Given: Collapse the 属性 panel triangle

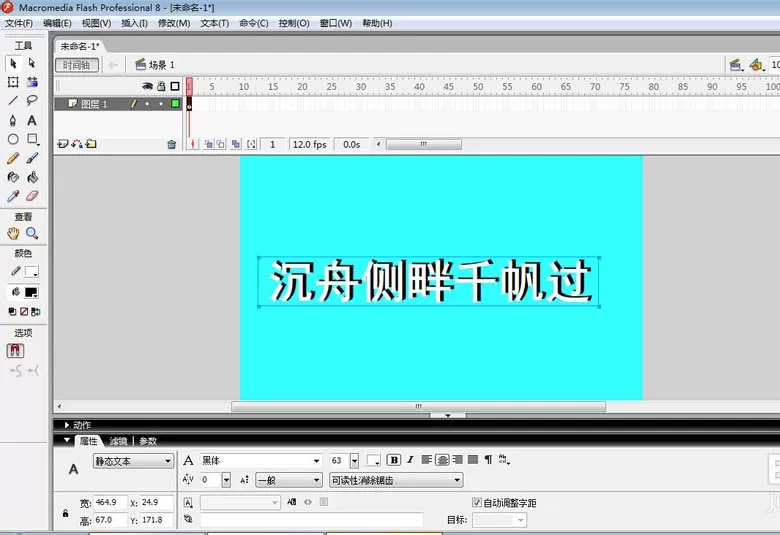Looking at the screenshot, I should pos(67,440).
